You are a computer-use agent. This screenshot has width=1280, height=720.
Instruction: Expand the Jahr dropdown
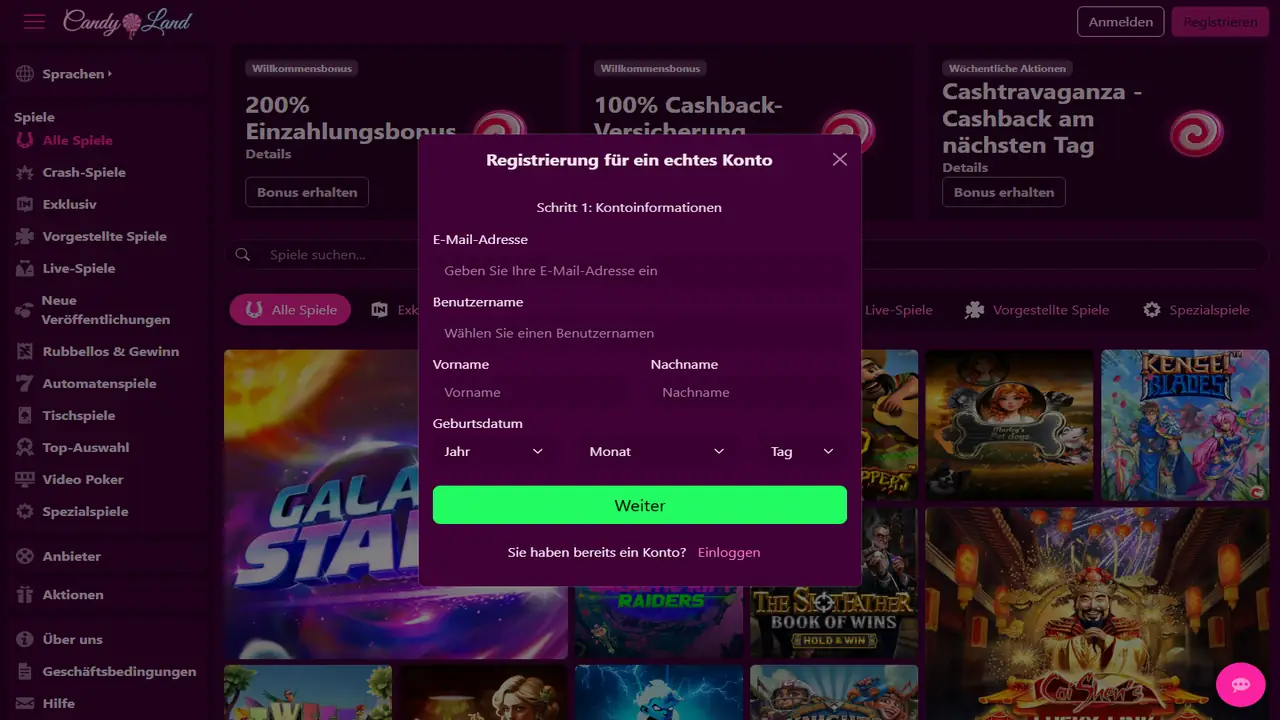493,451
